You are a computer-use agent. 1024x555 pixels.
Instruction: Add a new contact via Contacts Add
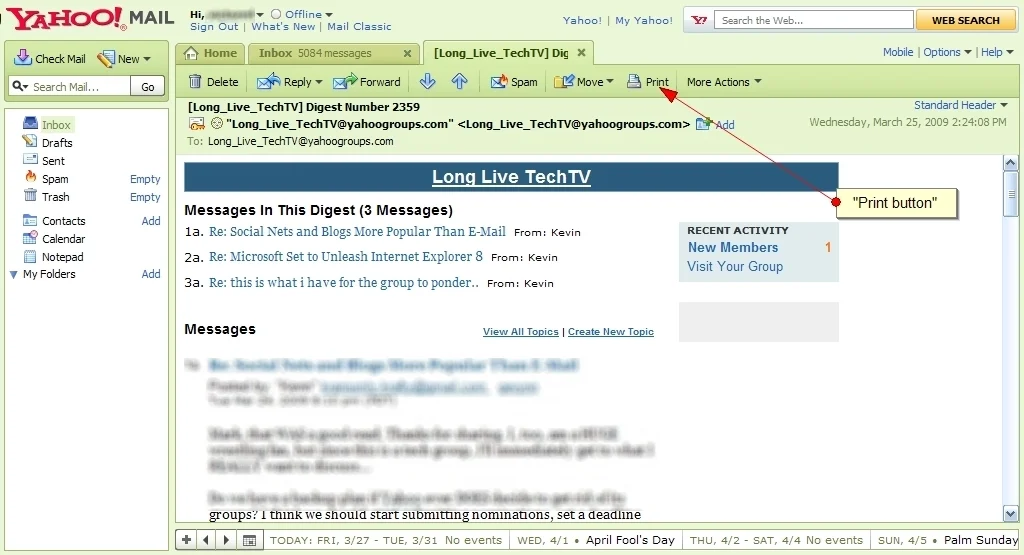(151, 221)
